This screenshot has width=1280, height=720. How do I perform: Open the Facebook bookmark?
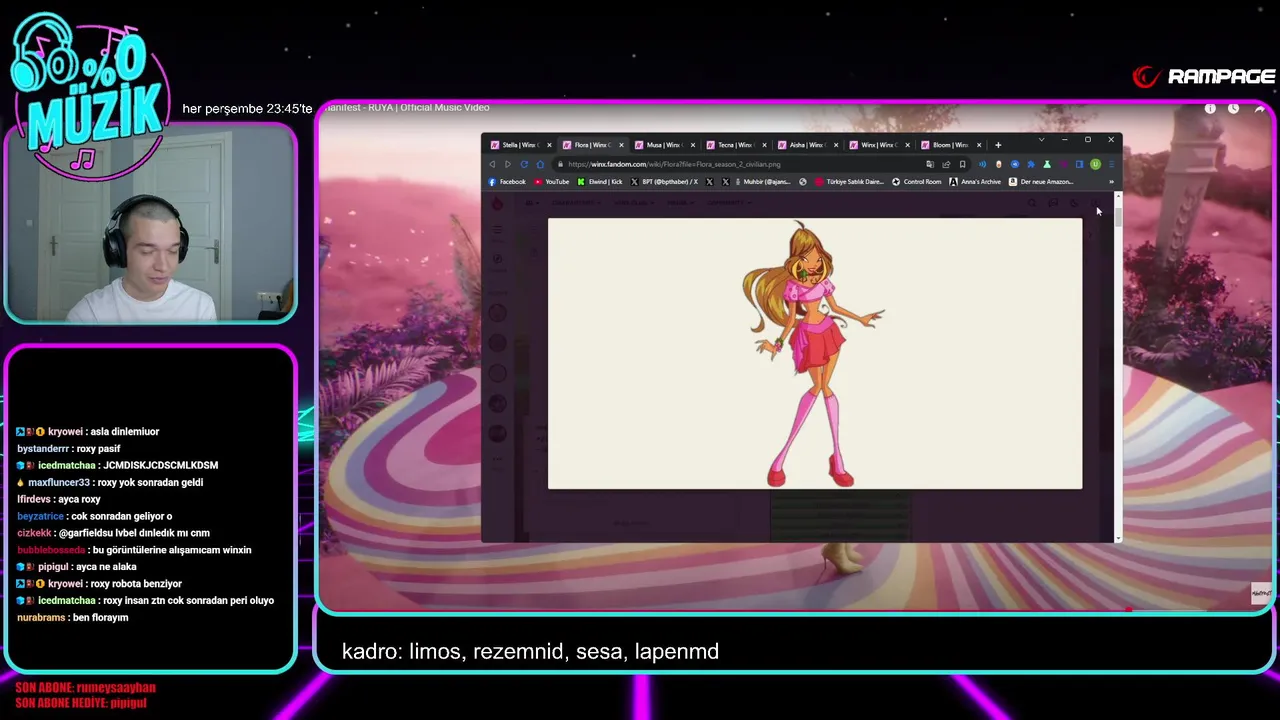[x=507, y=182]
